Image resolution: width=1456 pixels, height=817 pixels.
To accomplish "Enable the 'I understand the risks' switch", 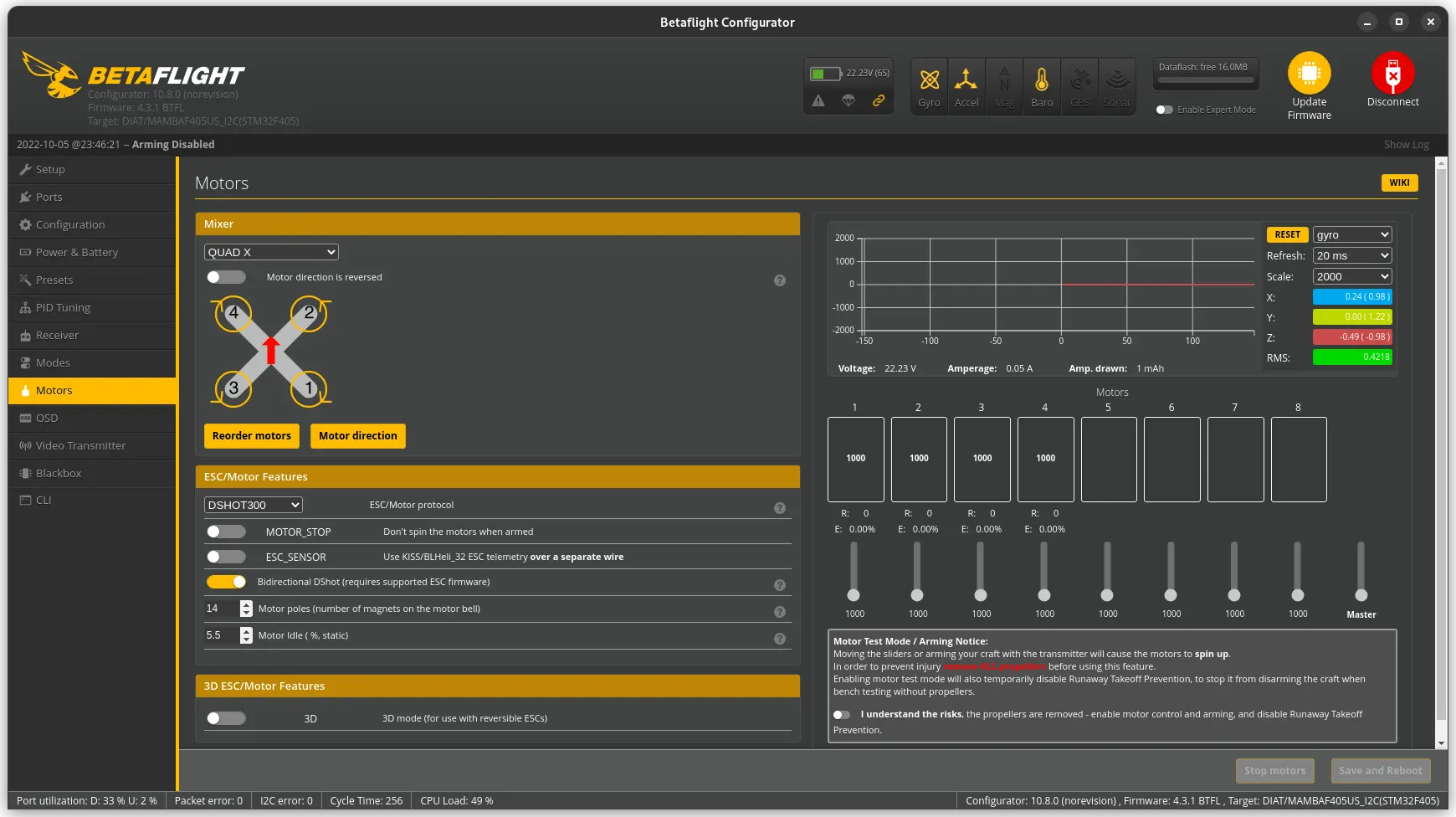I will [x=842, y=715].
